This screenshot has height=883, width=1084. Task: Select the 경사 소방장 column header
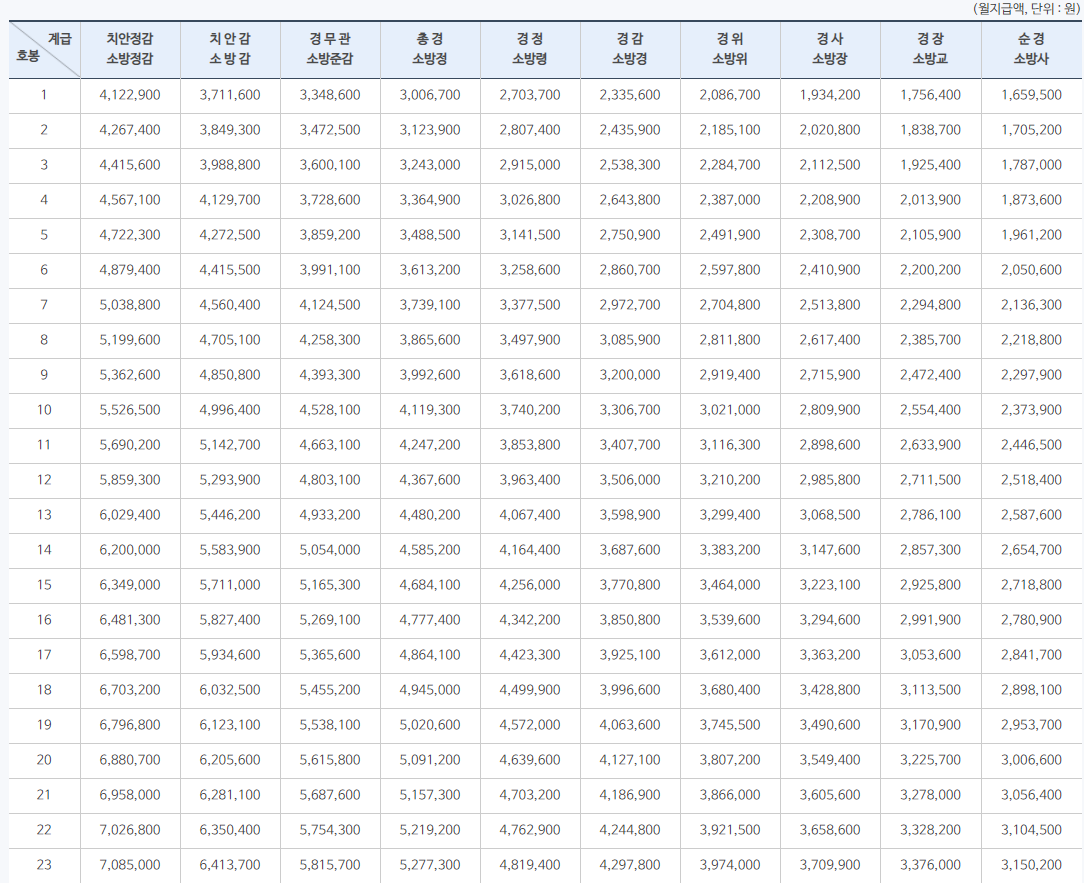pos(830,49)
